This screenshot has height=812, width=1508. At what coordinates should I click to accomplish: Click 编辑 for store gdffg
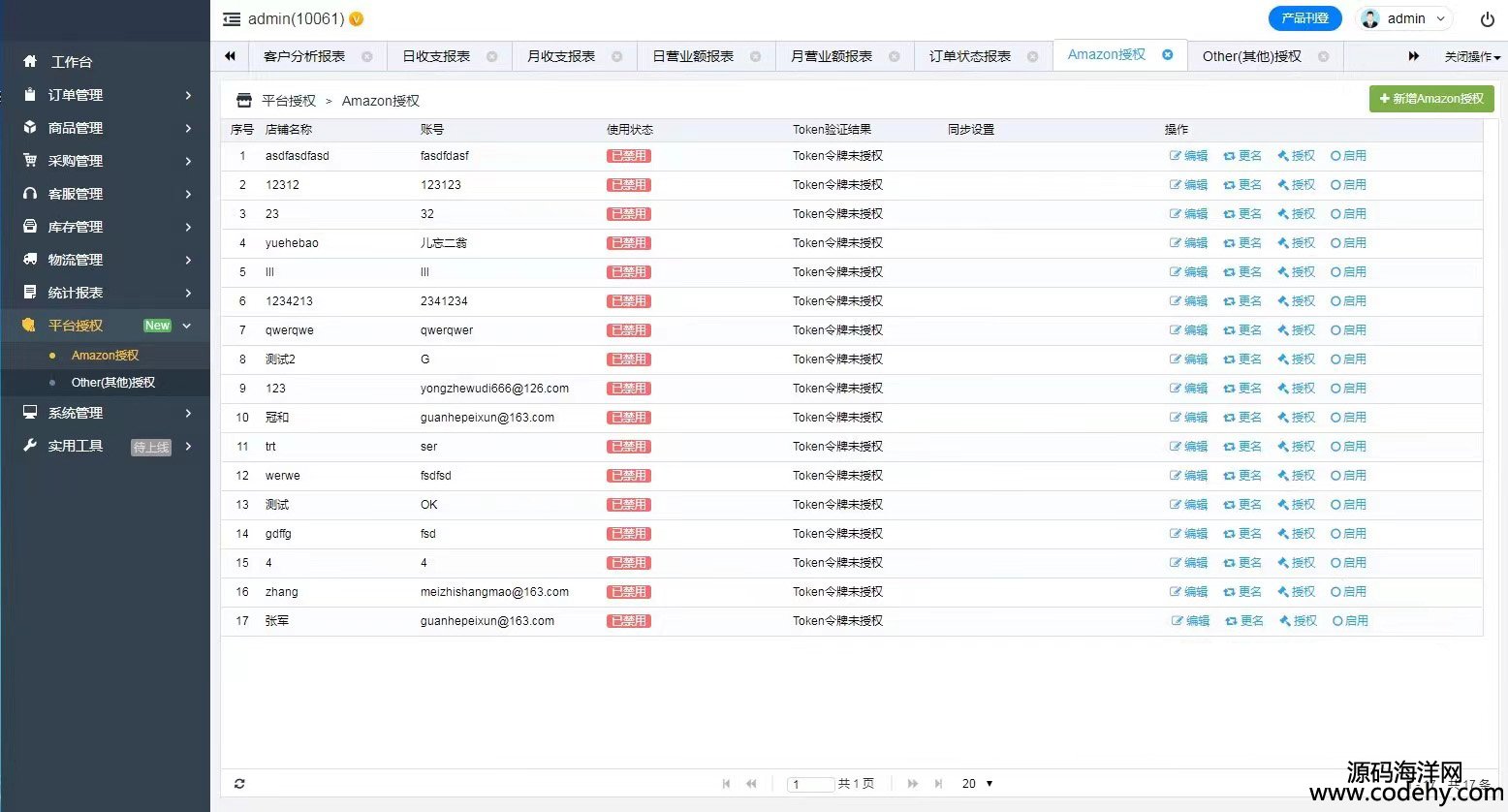coord(1189,534)
